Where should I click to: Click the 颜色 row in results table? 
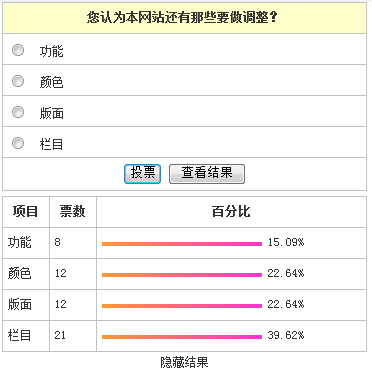click(x=185, y=274)
